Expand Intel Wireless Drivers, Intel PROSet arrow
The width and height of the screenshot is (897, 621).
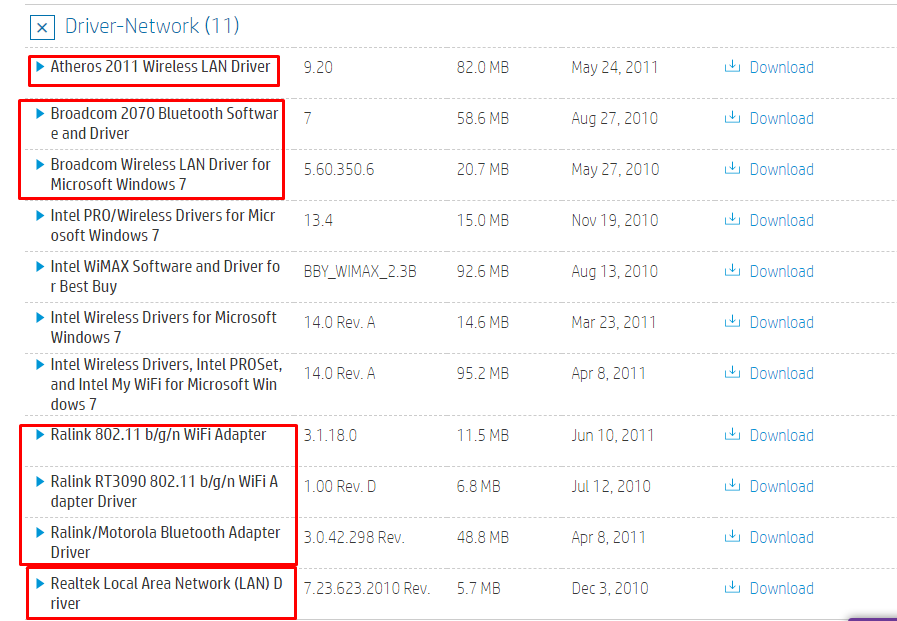[x=40, y=364]
